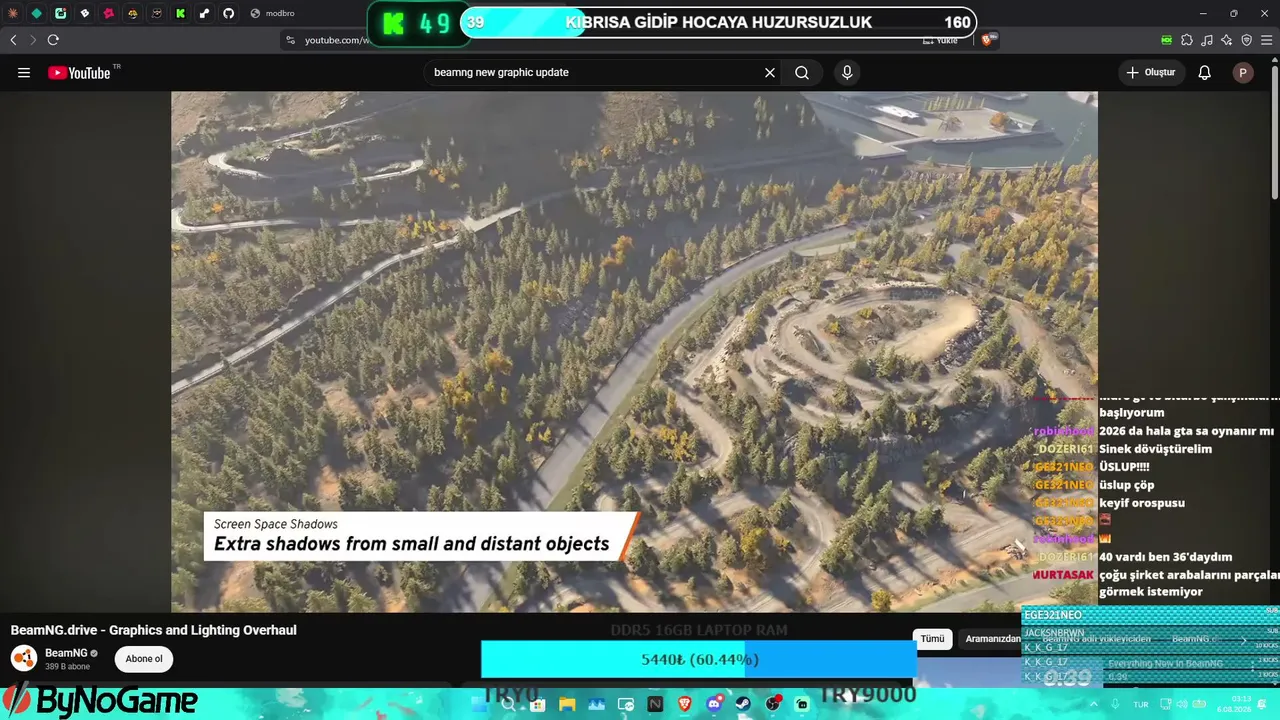
Task: Open the Brave Shields icon
Action: [x=989, y=40]
